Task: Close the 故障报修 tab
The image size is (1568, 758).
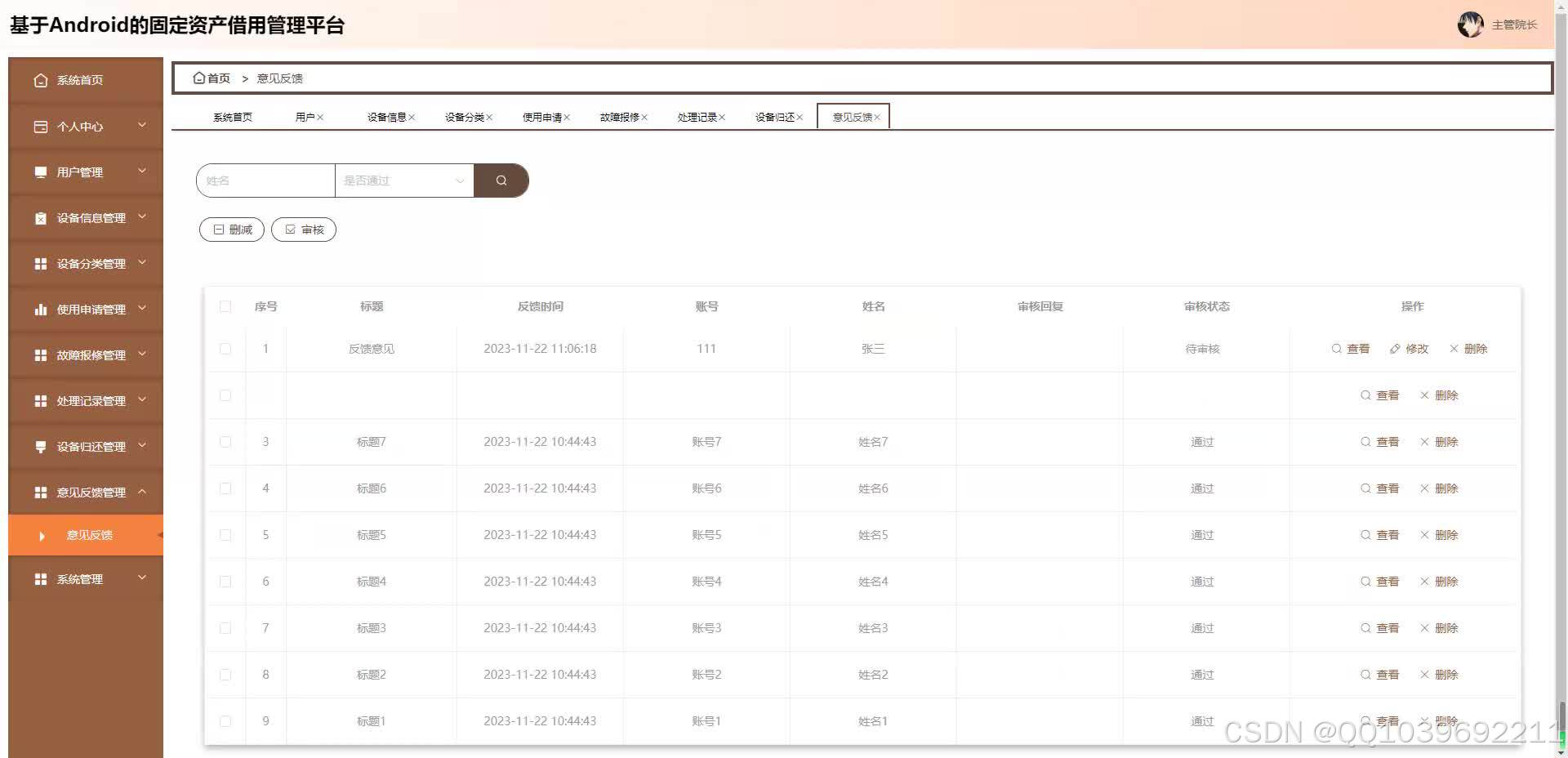Action: 644,118
